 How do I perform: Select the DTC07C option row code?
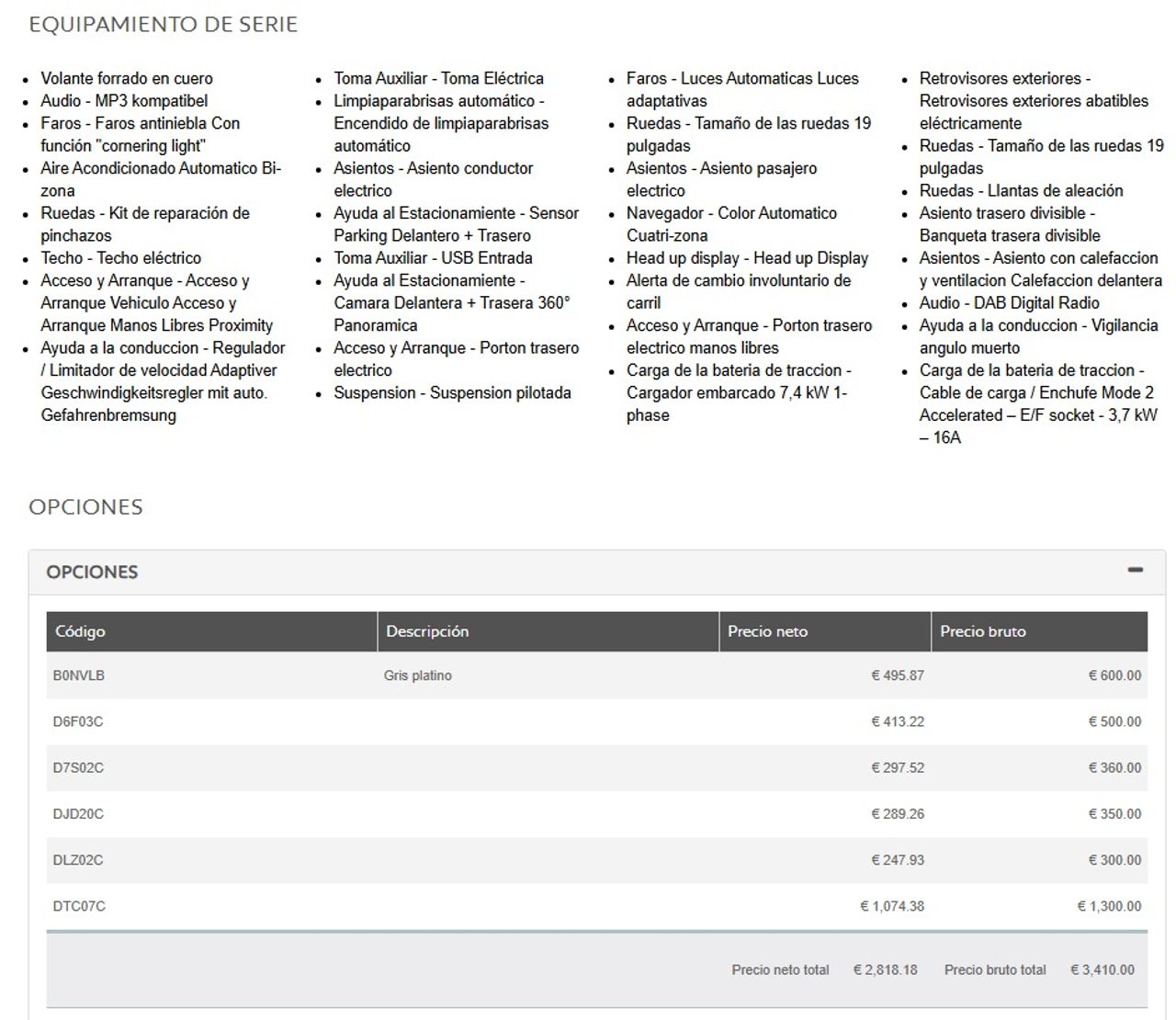pos(79,906)
